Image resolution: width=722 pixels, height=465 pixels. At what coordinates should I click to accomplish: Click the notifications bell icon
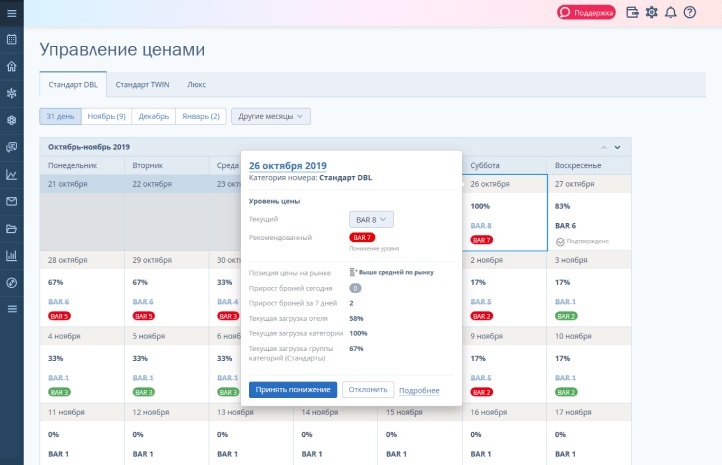point(670,12)
